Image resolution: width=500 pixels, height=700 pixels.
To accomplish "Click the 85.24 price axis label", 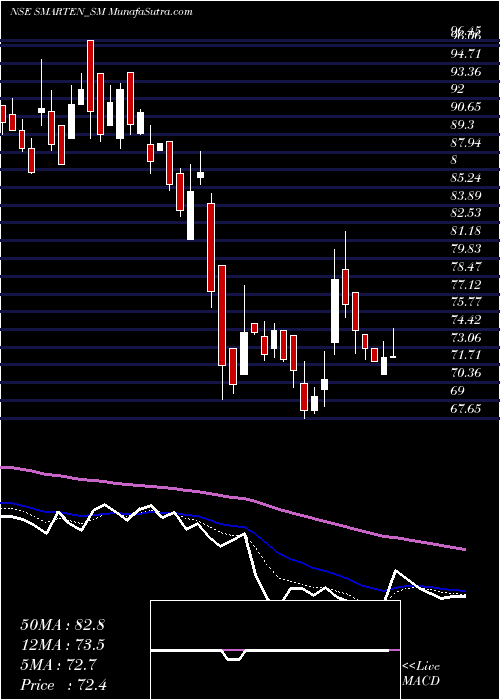I will click(466, 178).
